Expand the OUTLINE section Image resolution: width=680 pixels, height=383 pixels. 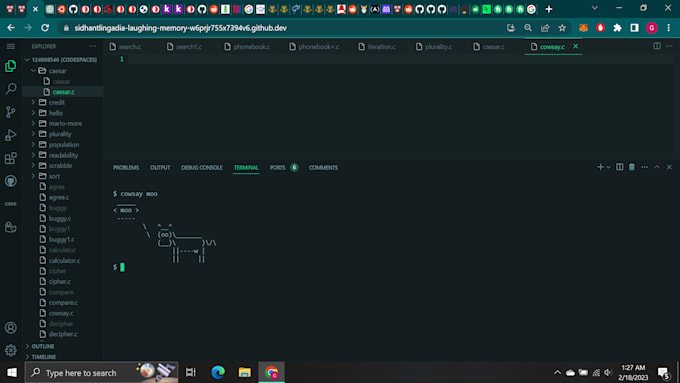tap(42, 346)
